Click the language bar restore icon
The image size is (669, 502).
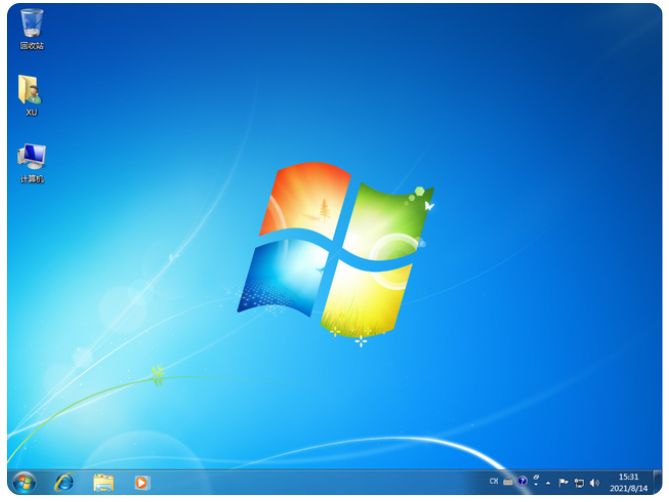coord(536,477)
